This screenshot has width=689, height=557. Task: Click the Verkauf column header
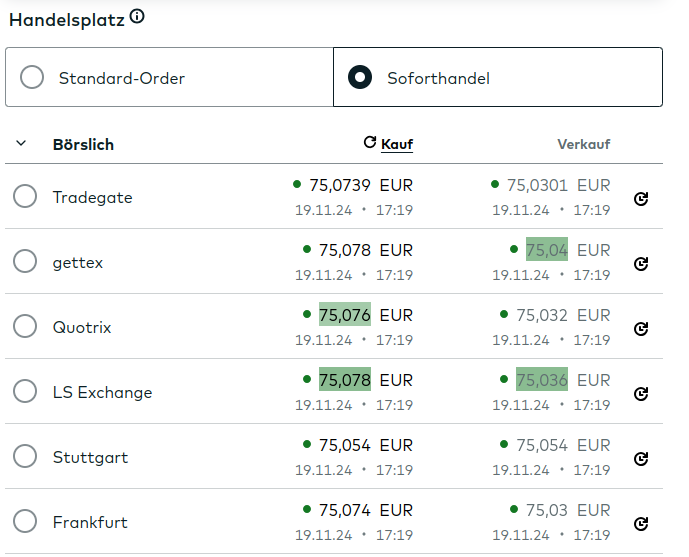[583, 144]
